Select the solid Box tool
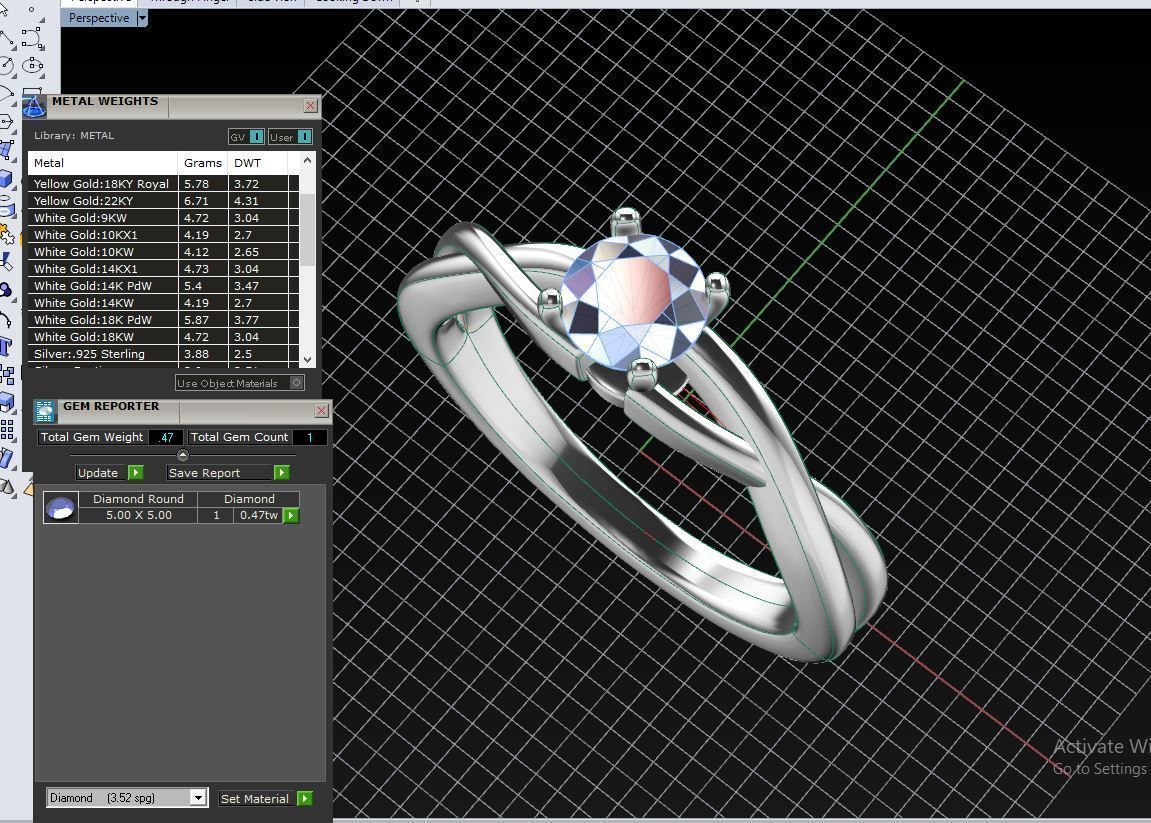 [7, 178]
